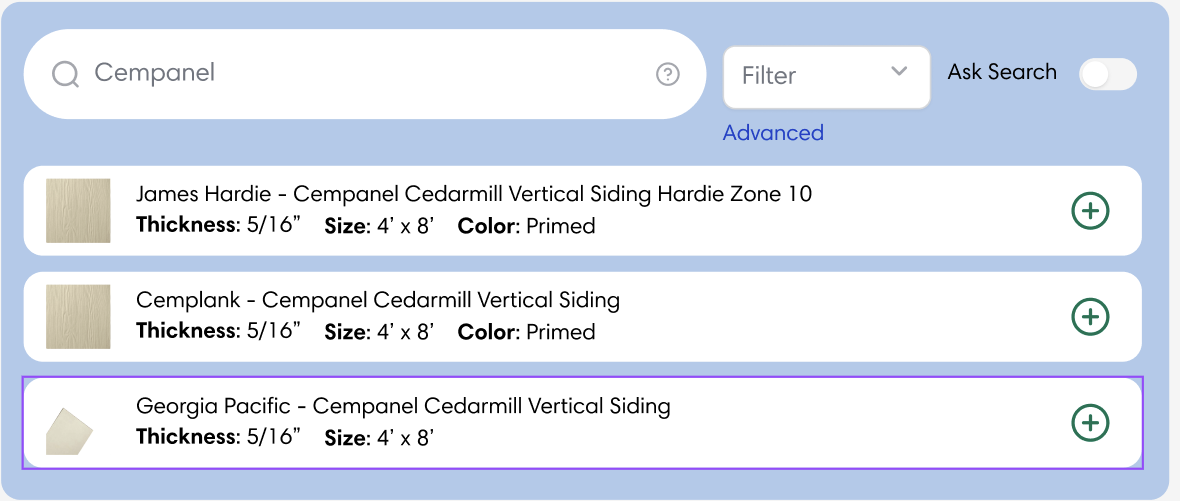Toggle the Ask Search switch
Image resolution: width=1180 pixels, height=501 pixels.
tap(1108, 75)
